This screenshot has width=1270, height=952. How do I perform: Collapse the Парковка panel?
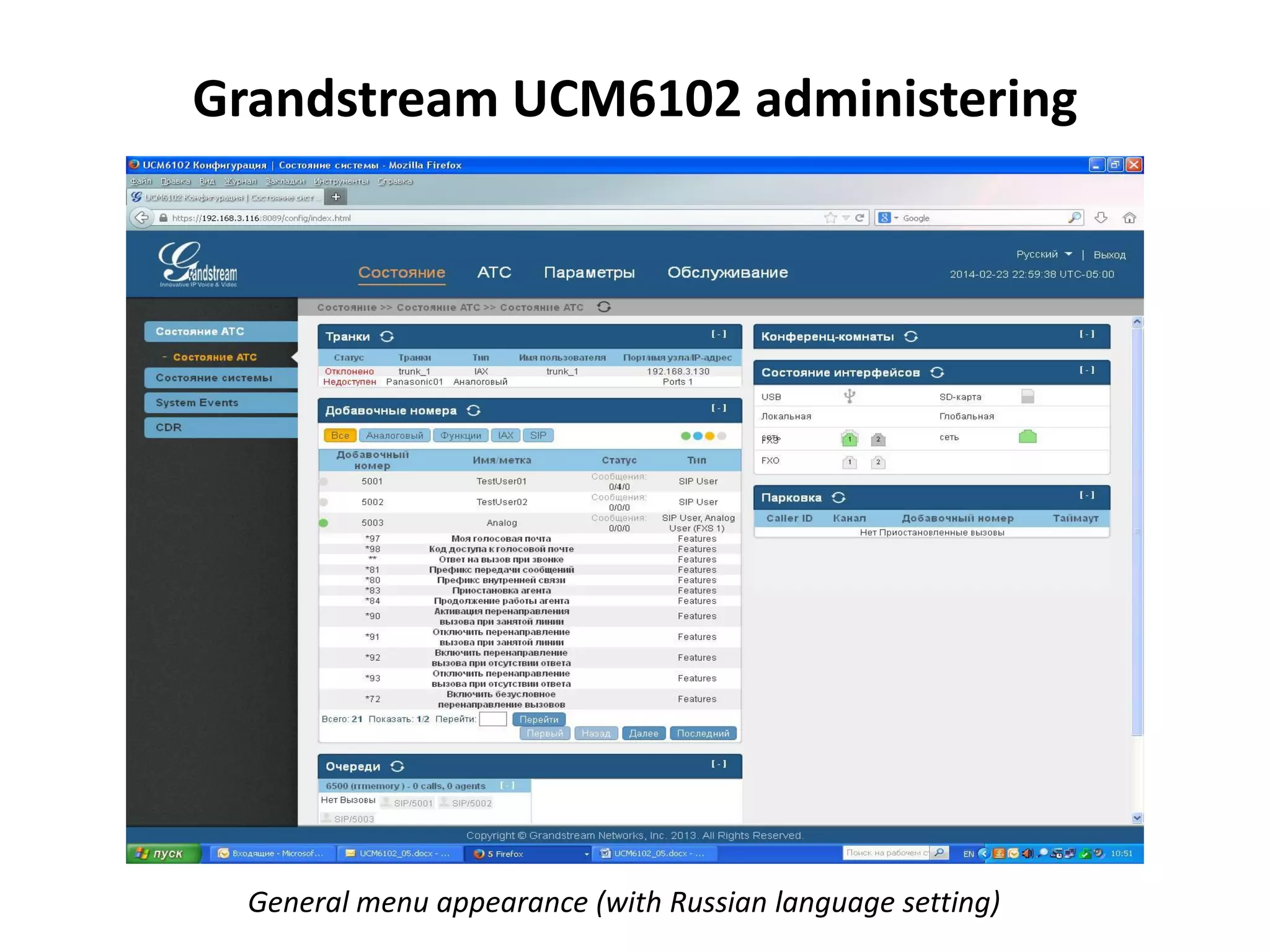click(x=1087, y=495)
